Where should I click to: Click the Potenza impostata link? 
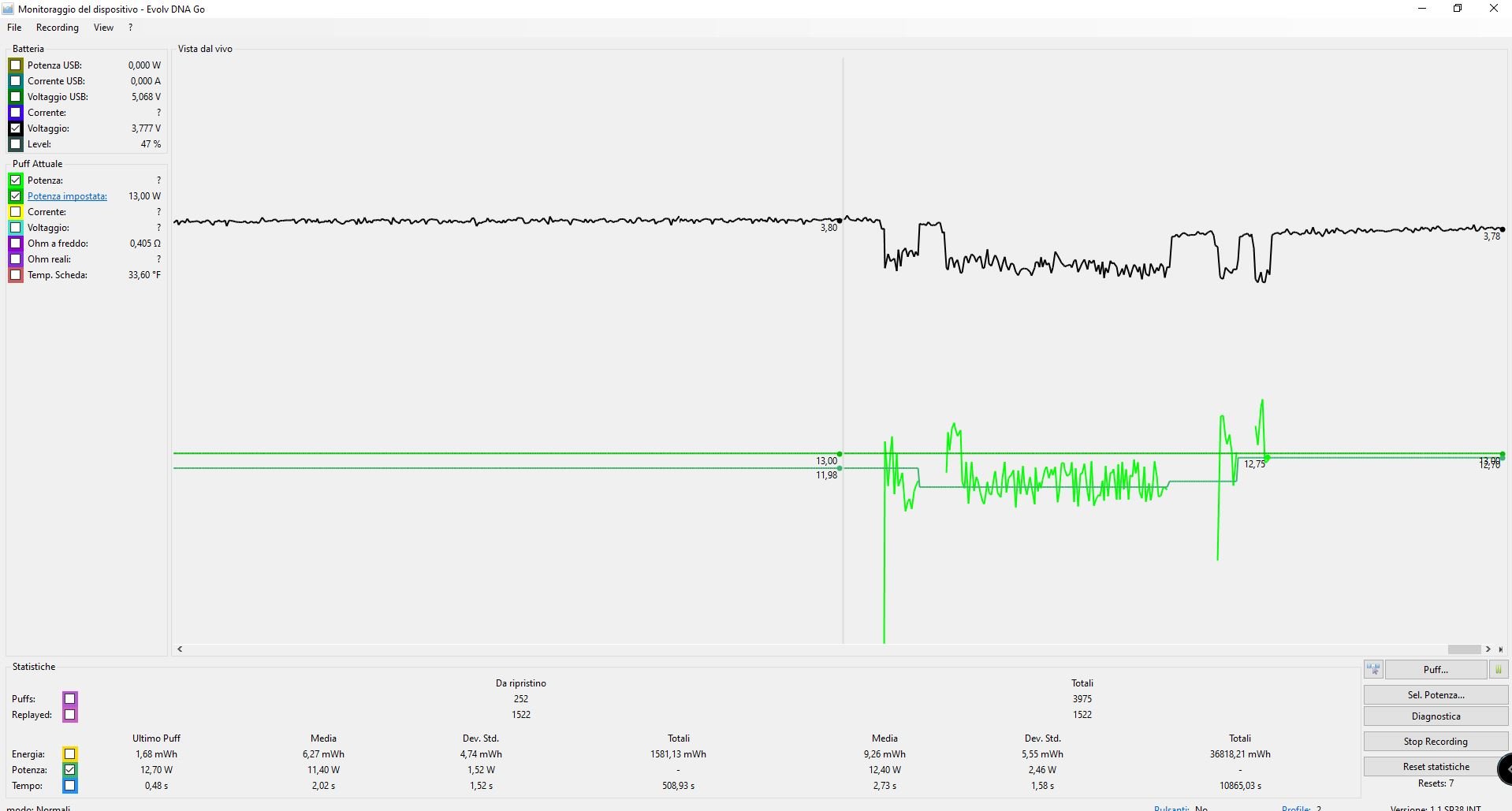point(67,196)
